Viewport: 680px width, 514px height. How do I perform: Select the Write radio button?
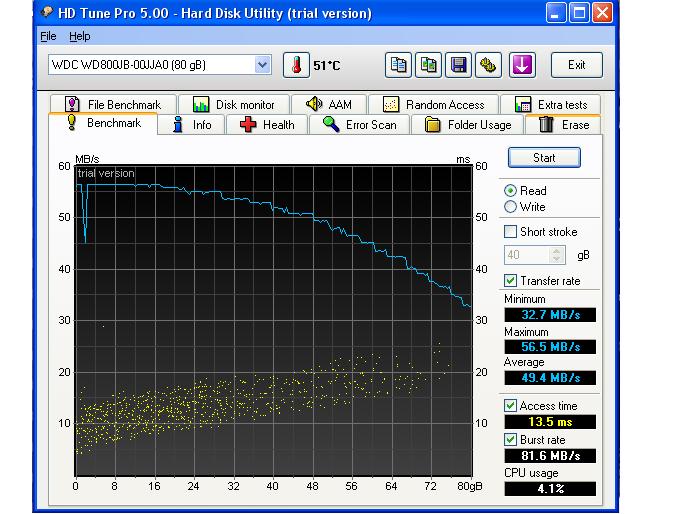pyautogui.click(x=510, y=207)
